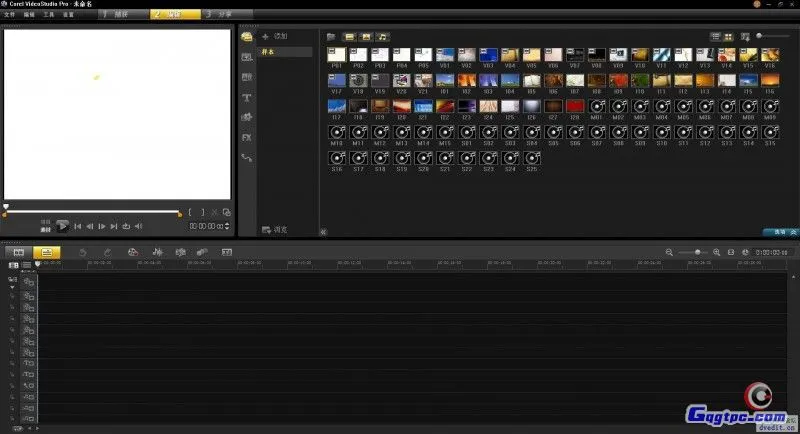Toggle audio files filter in library

click(383, 37)
